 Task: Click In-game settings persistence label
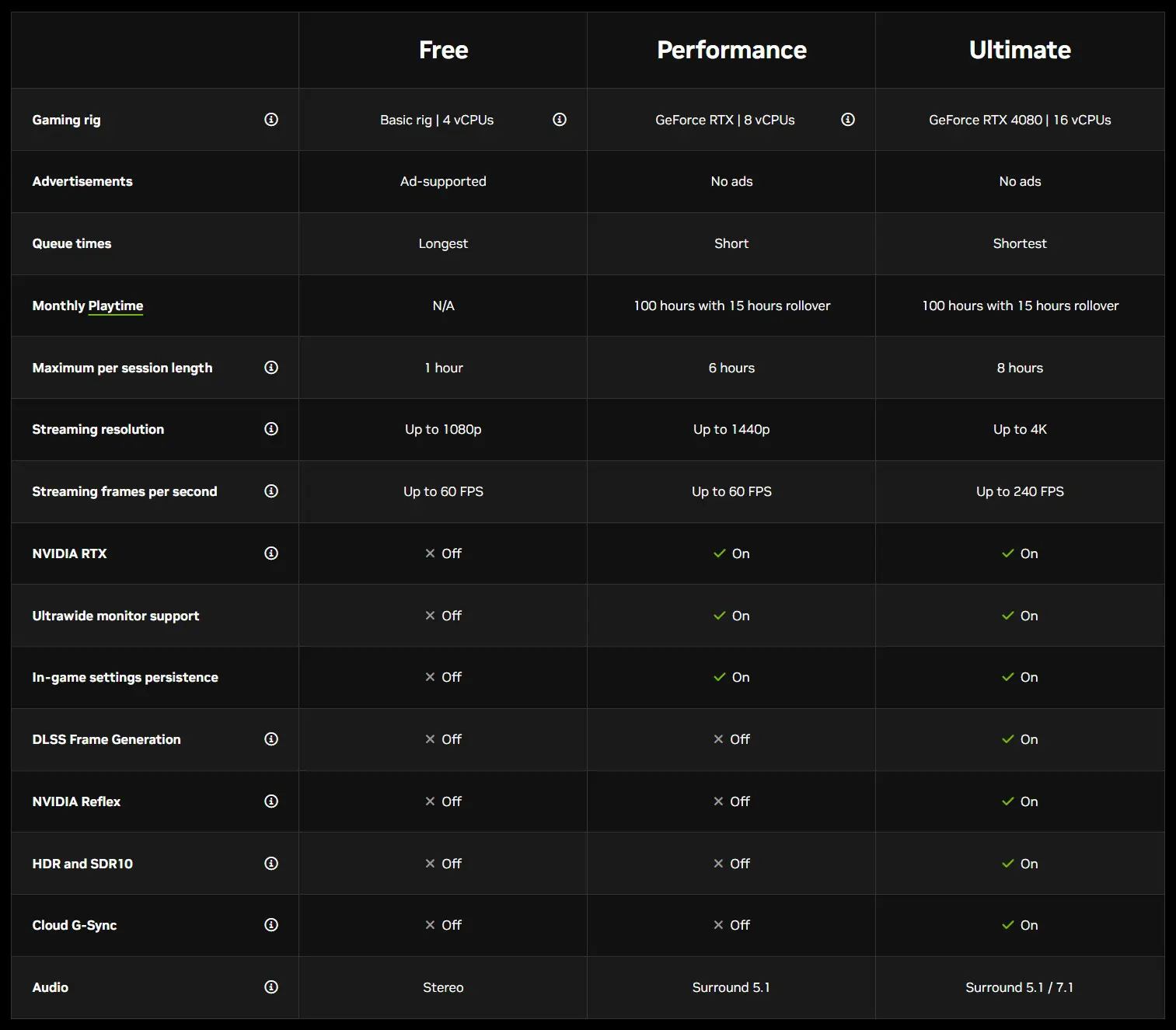125,677
